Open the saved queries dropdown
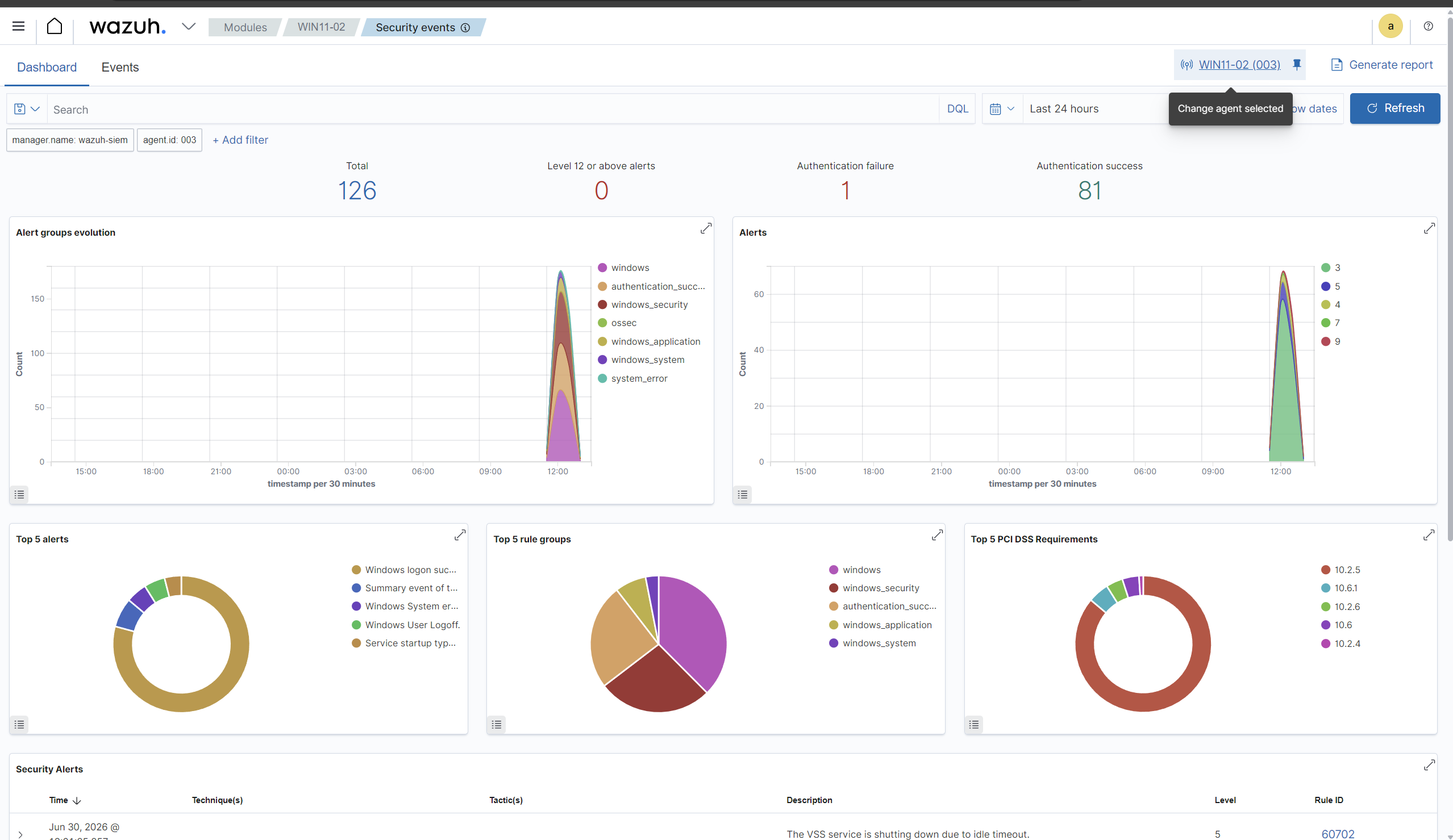Screen dimensions: 1453x840 coord(27,109)
